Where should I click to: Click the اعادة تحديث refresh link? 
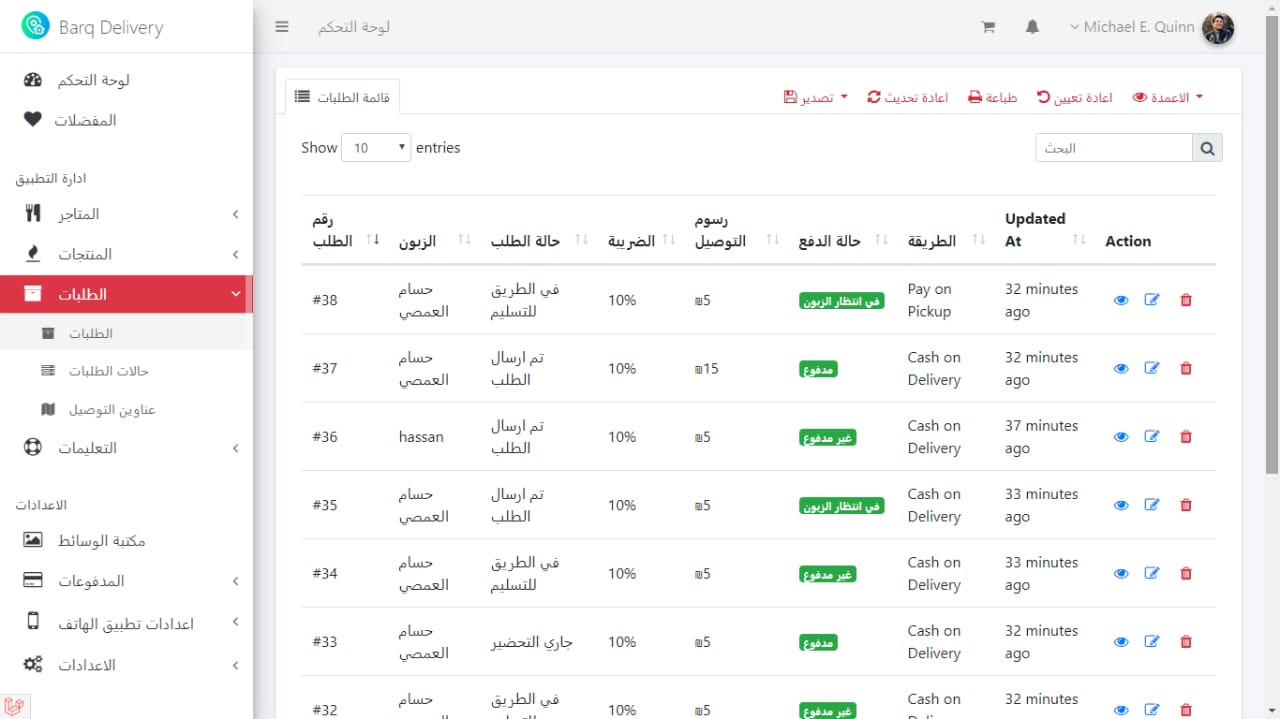tap(908, 97)
